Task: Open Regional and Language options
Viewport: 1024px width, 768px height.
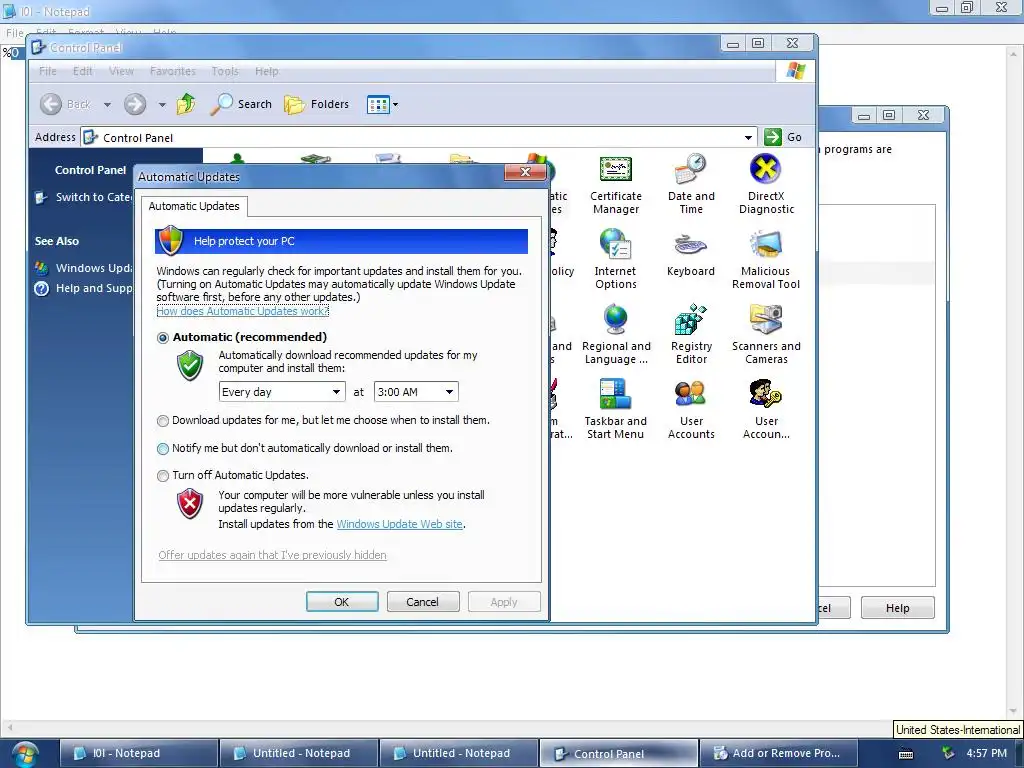Action: tap(615, 334)
